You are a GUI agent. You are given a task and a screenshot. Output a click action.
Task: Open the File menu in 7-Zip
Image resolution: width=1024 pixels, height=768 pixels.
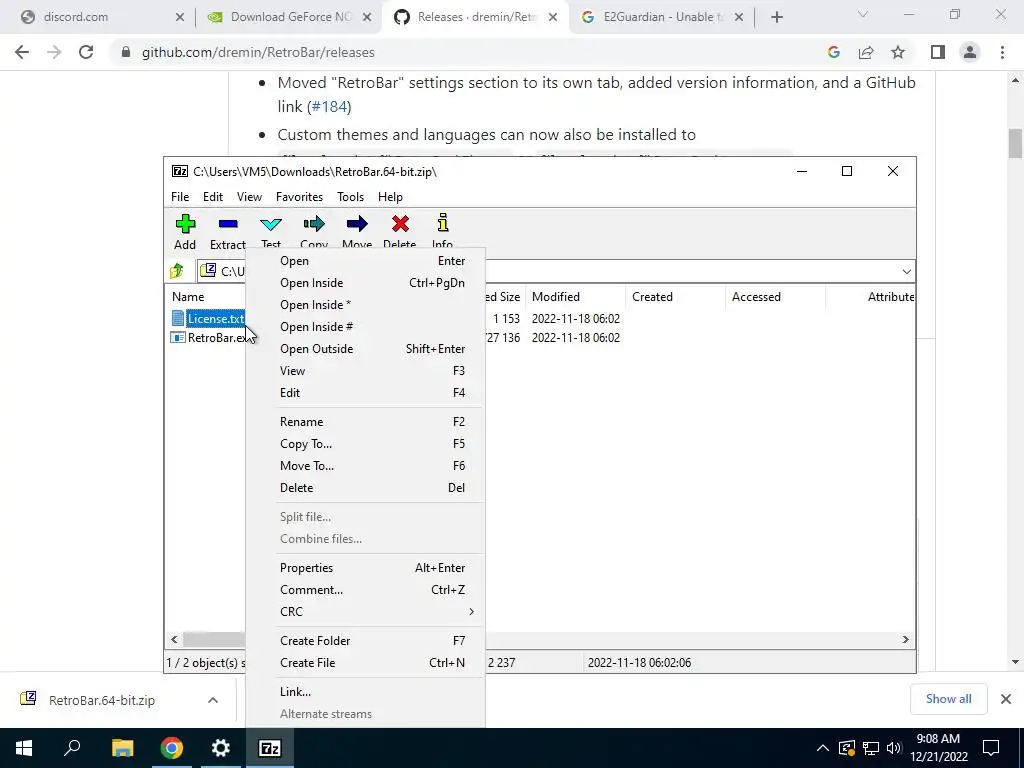[180, 197]
